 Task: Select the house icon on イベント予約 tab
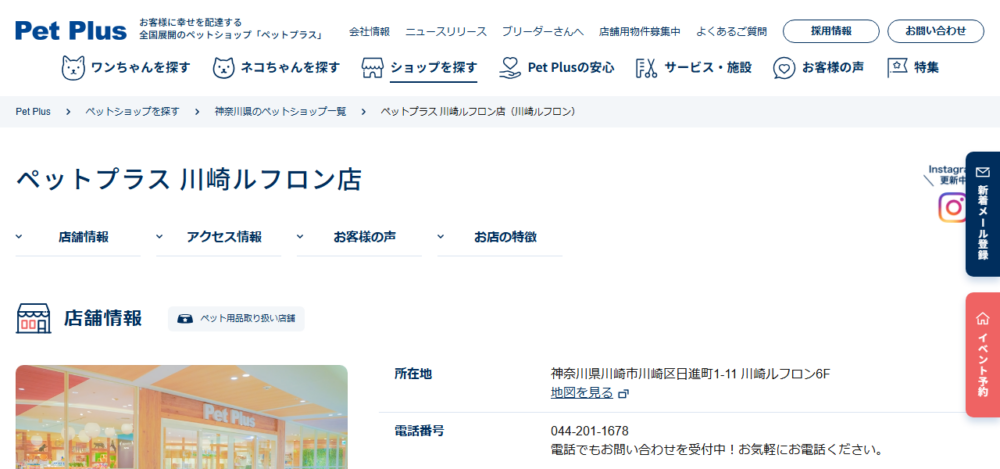(983, 318)
